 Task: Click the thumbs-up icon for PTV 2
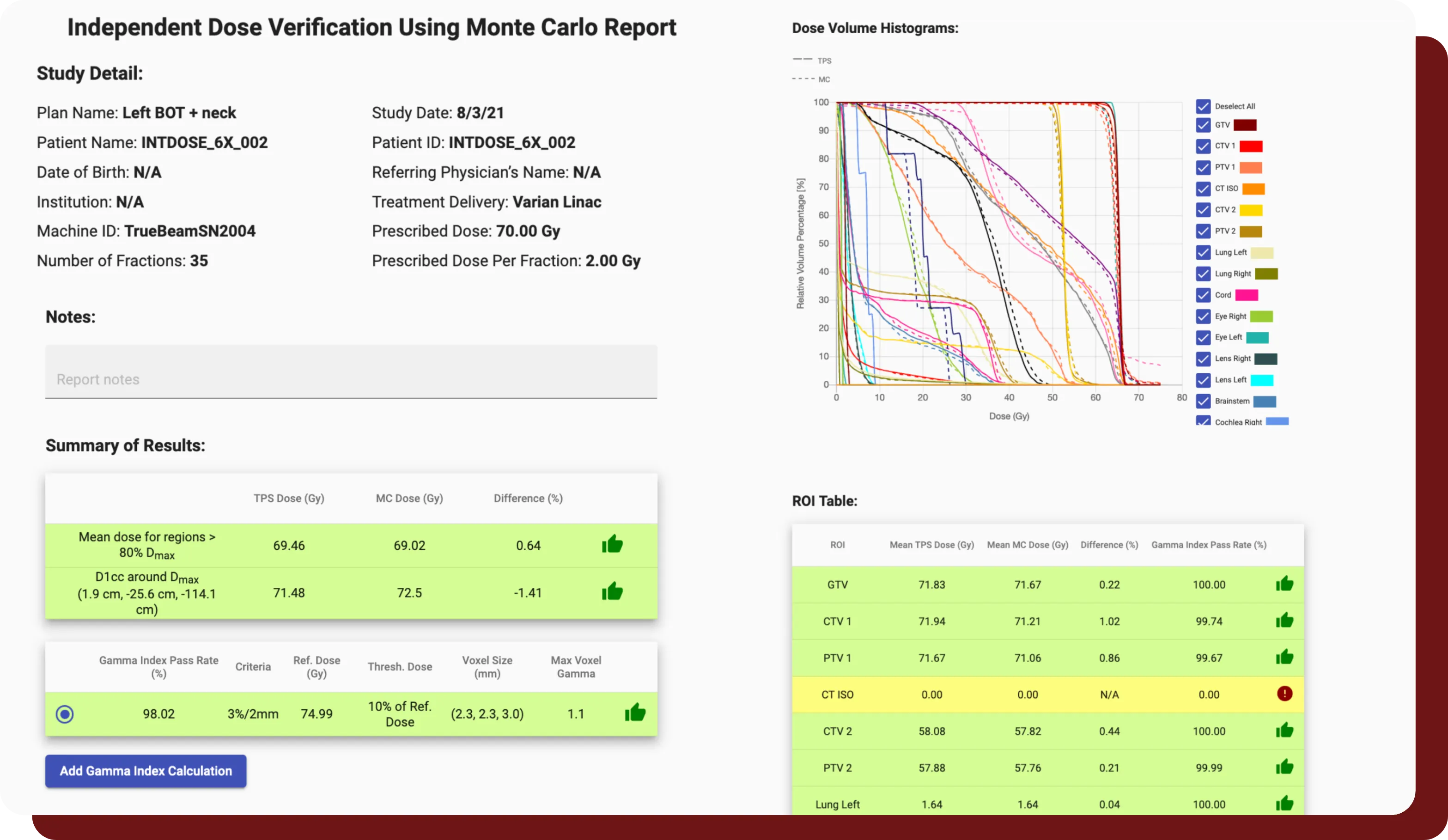pos(1285,767)
